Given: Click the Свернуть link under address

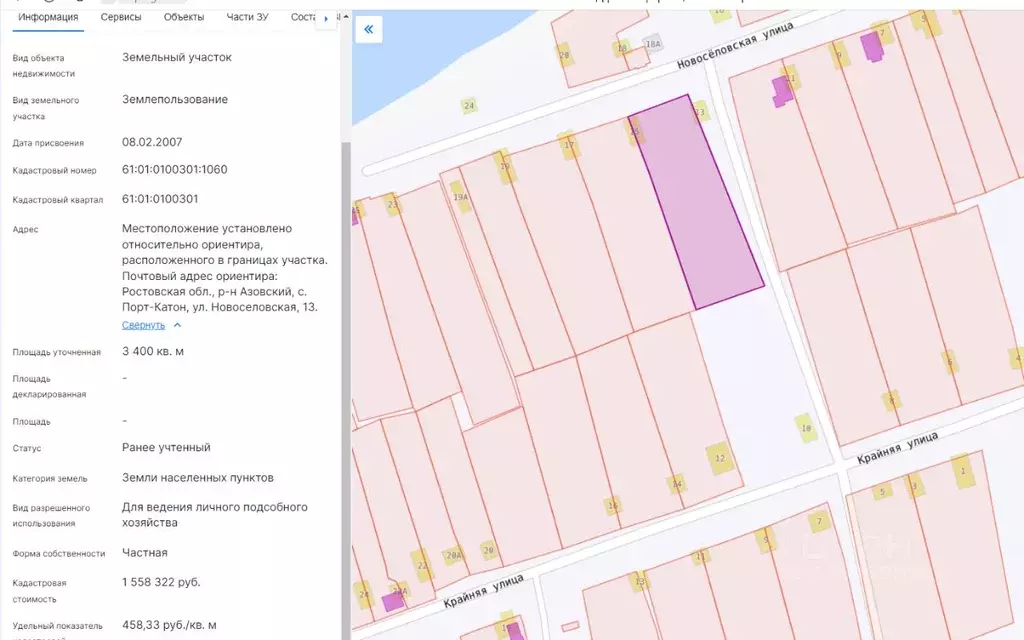Looking at the screenshot, I should coord(143,325).
